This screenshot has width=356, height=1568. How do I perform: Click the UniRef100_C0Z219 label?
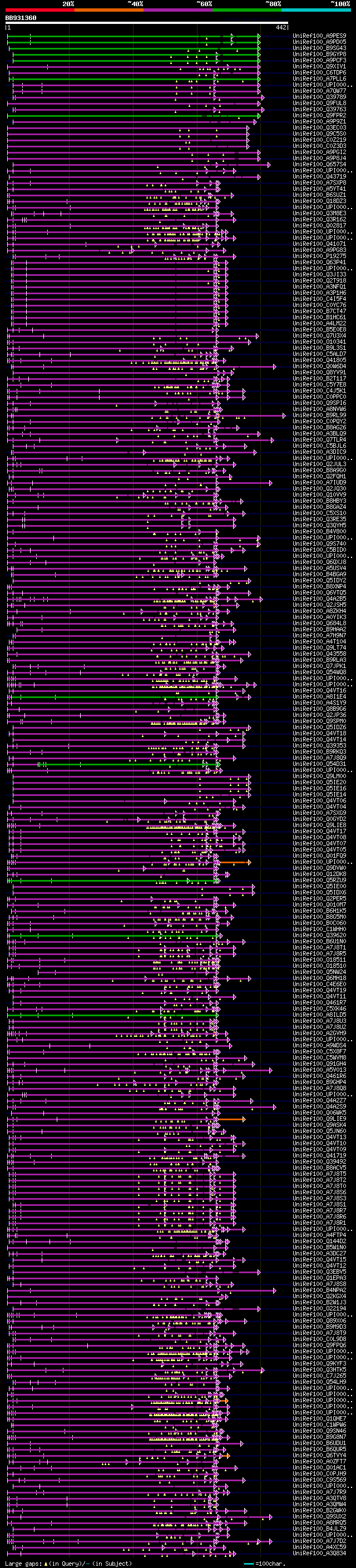click(x=319, y=140)
